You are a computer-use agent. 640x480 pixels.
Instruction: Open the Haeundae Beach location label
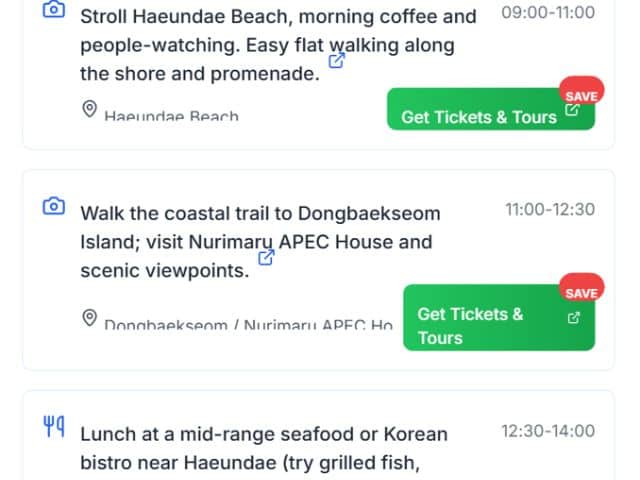point(171,116)
